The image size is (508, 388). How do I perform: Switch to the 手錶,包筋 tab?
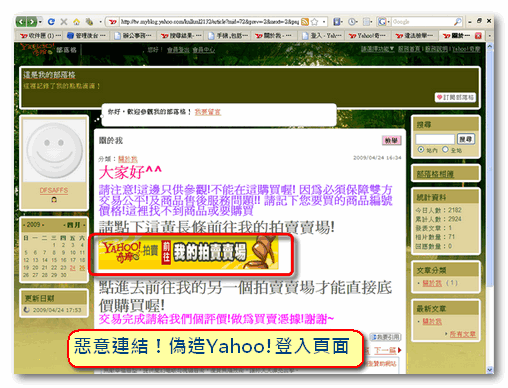(x=227, y=35)
